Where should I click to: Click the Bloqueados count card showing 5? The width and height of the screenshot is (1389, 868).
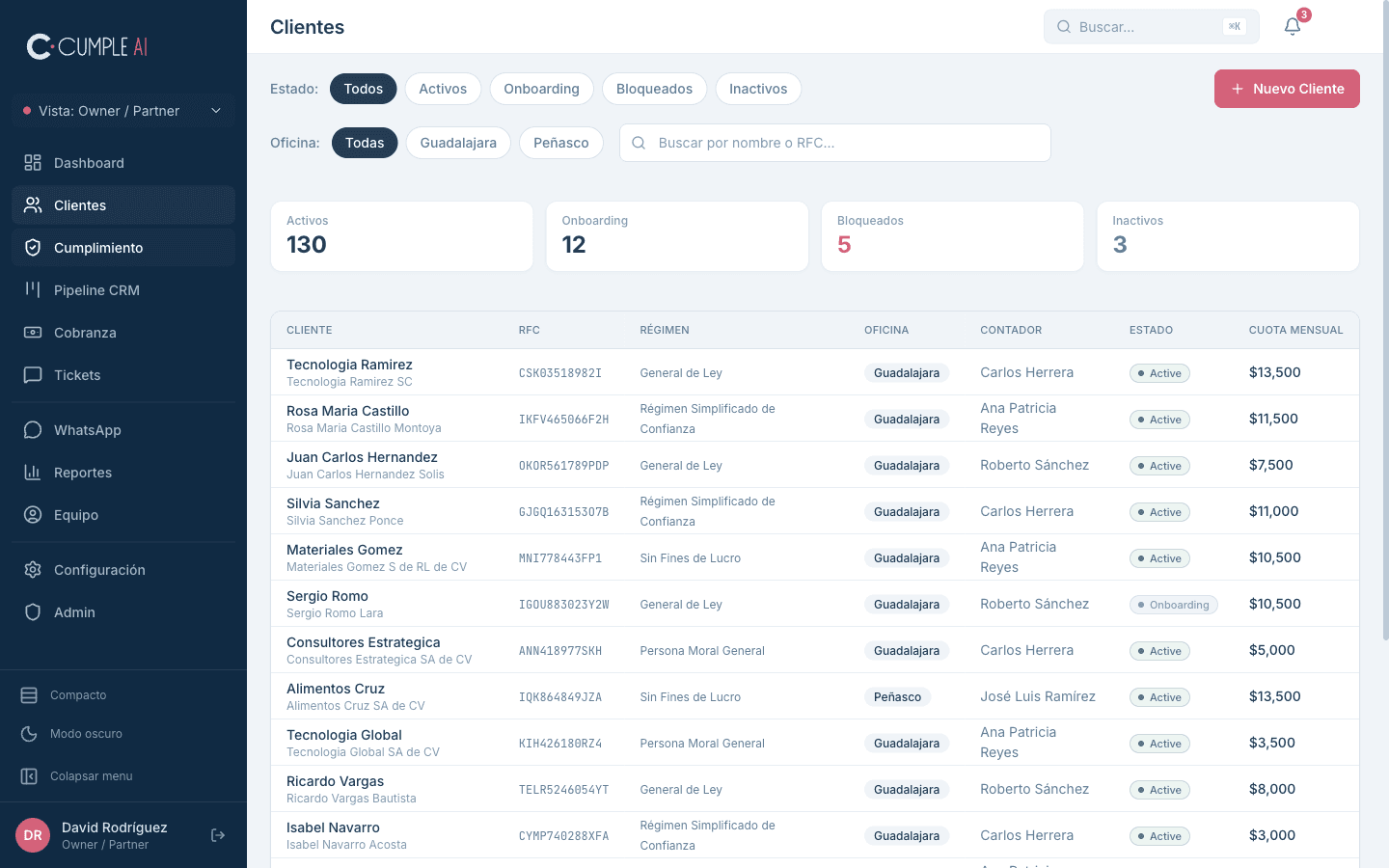tap(952, 236)
